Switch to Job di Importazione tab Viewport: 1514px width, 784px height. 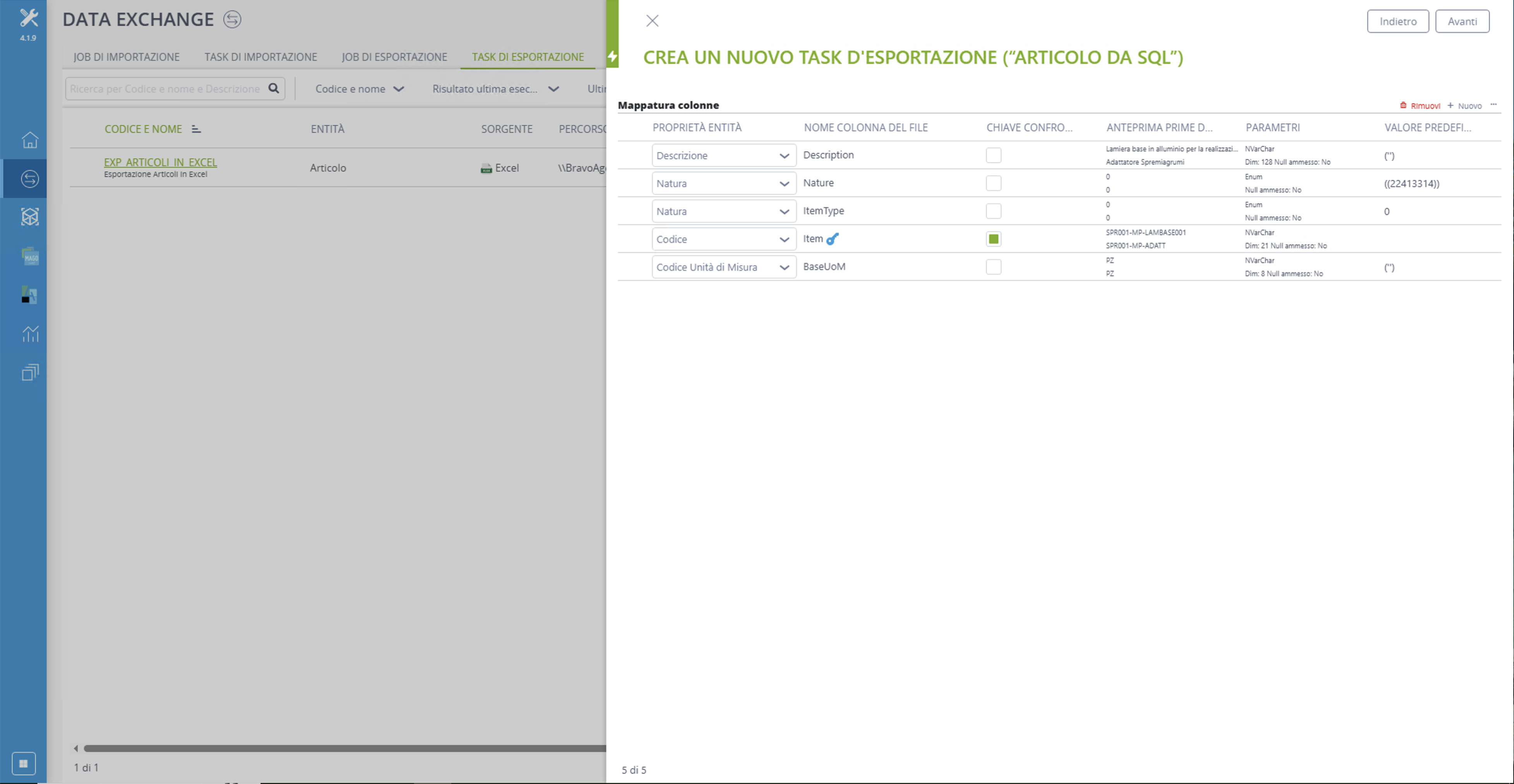127,57
